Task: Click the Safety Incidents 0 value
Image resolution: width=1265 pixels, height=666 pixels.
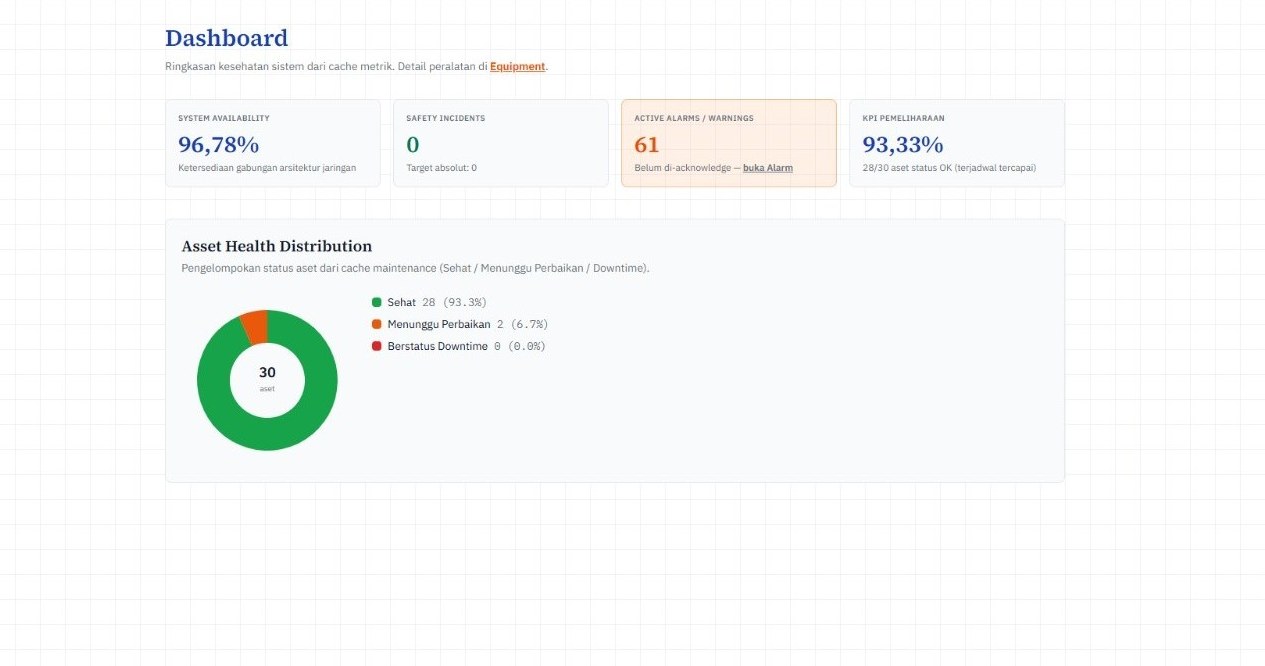Action: pos(413,144)
